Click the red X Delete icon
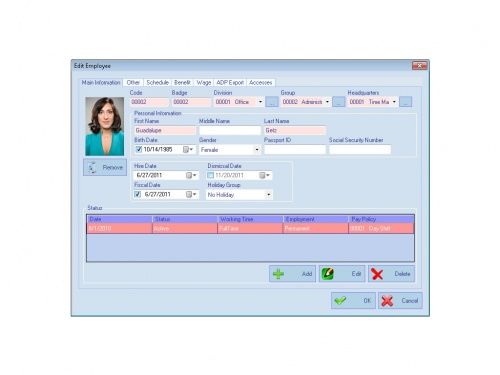This screenshot has width=500, height=375. (377, 274)
